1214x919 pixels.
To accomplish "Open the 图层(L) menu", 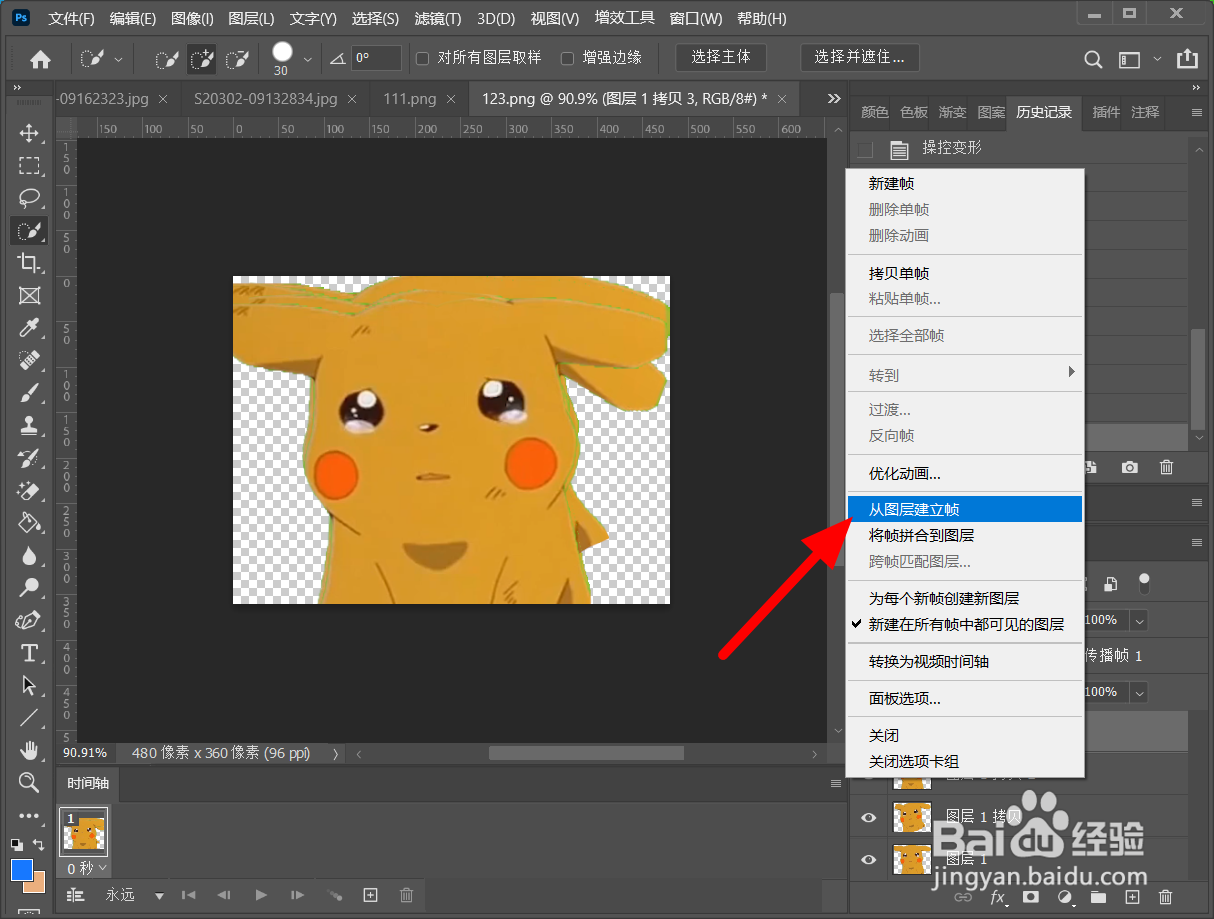I will [251, 19].
